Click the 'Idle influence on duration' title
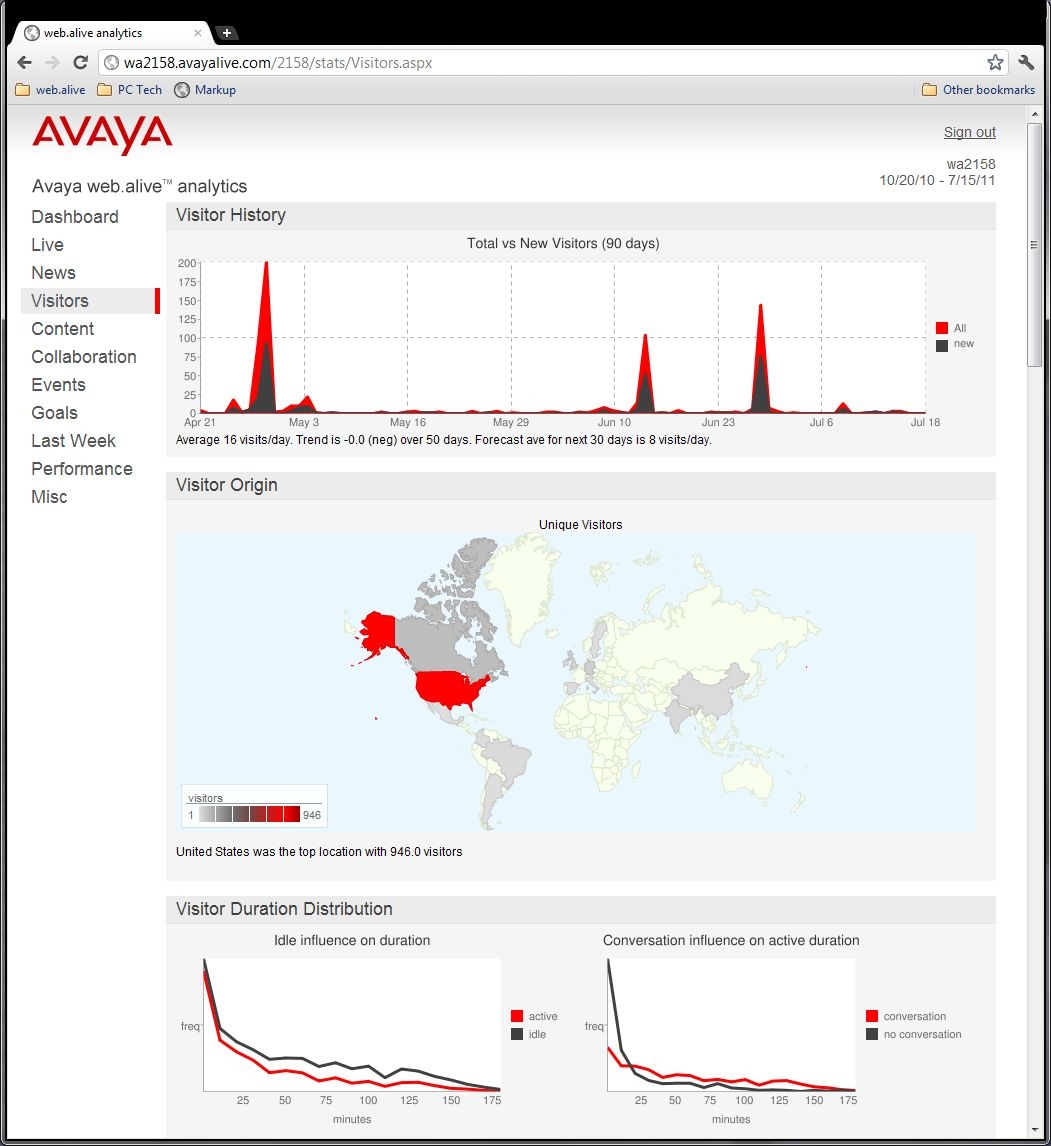 coord(352,941)
